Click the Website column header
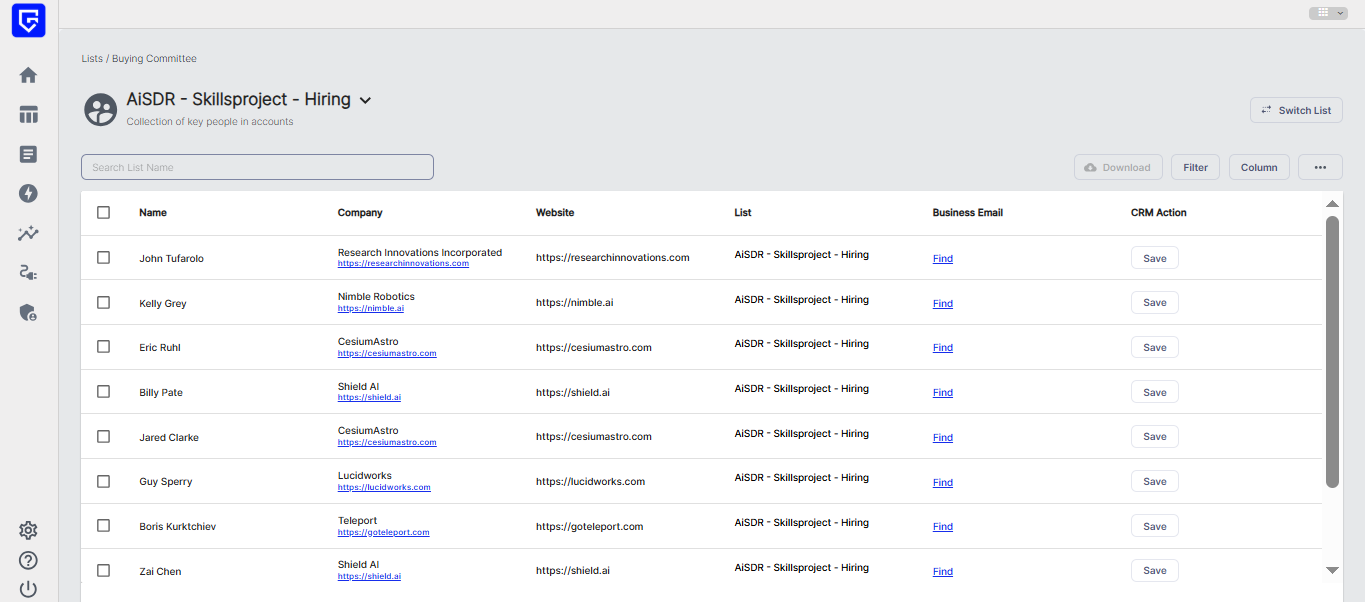 coord(555,213)
